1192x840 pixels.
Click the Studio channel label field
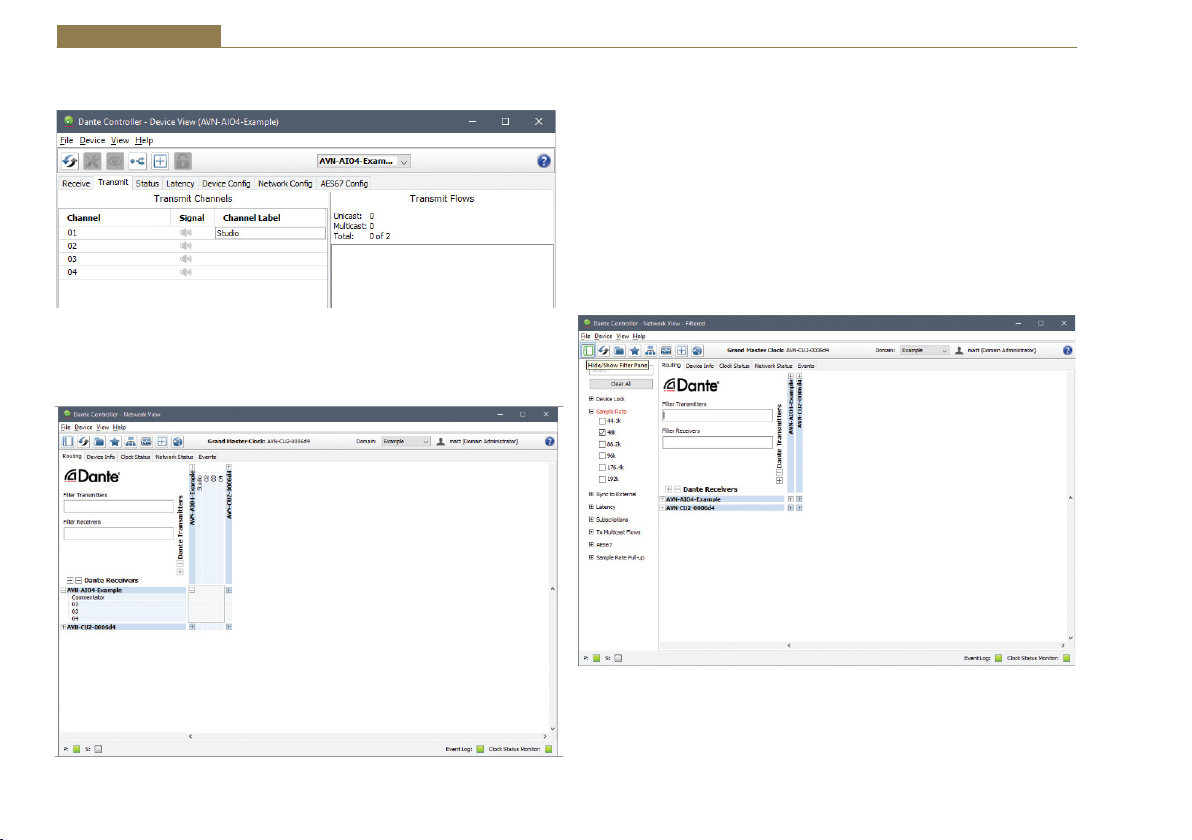[x=270, y=233]
